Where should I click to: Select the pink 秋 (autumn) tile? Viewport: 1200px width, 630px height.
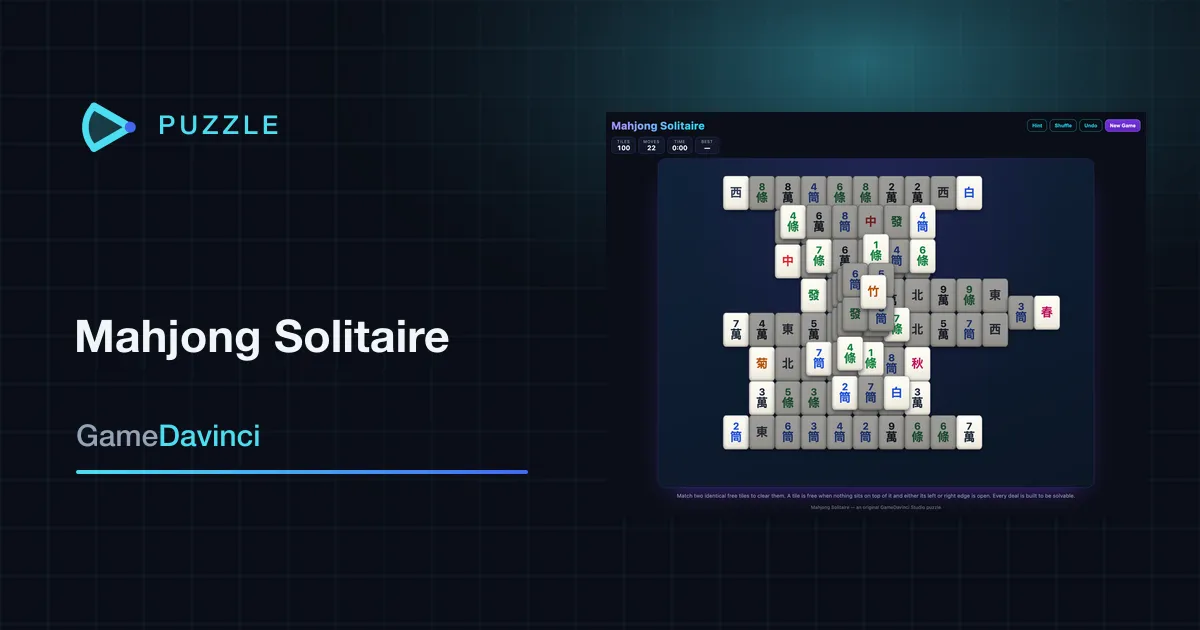click(x=917, y=364)
